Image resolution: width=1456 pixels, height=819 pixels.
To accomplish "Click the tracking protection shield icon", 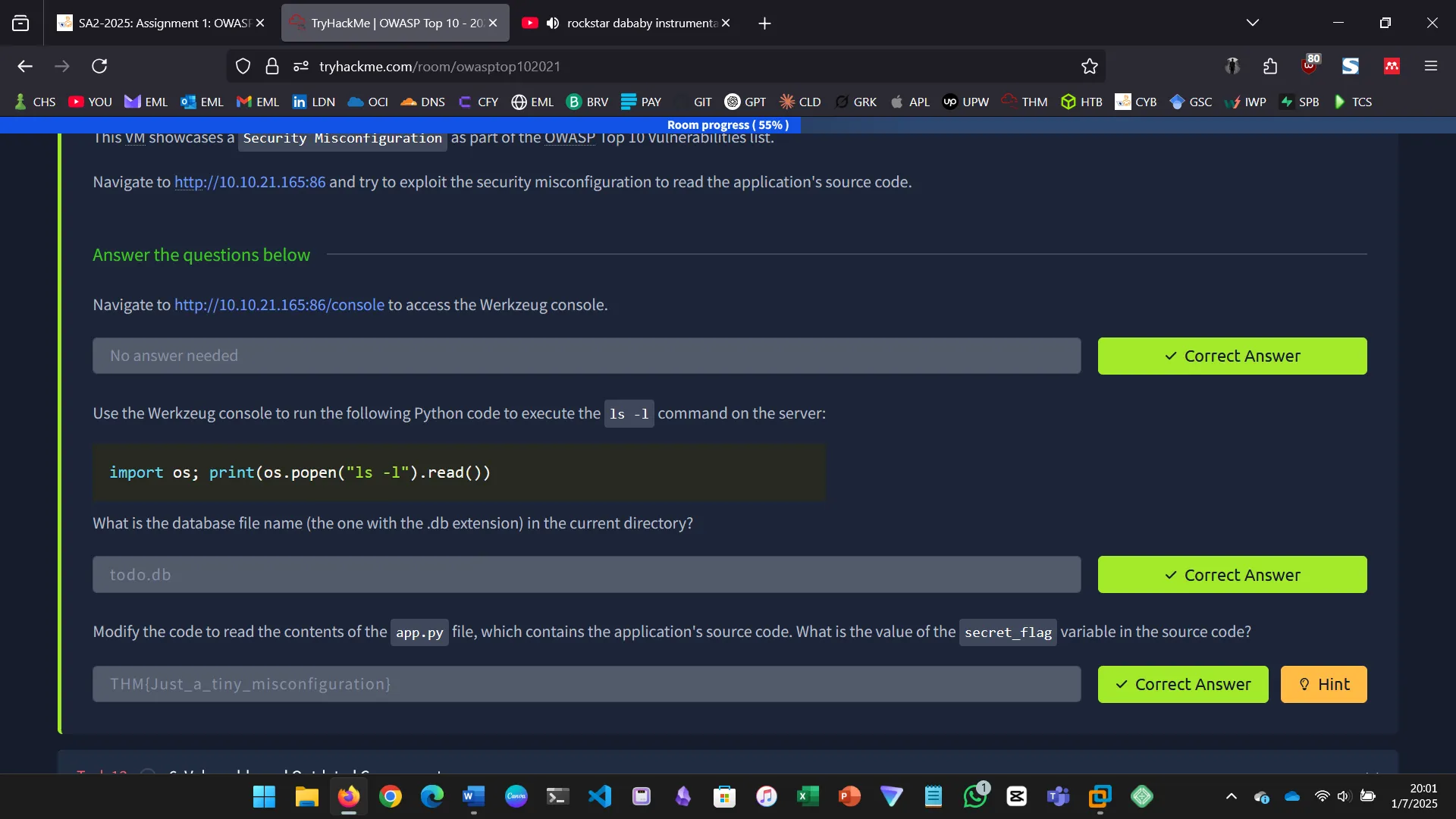I will click(243, 67).
